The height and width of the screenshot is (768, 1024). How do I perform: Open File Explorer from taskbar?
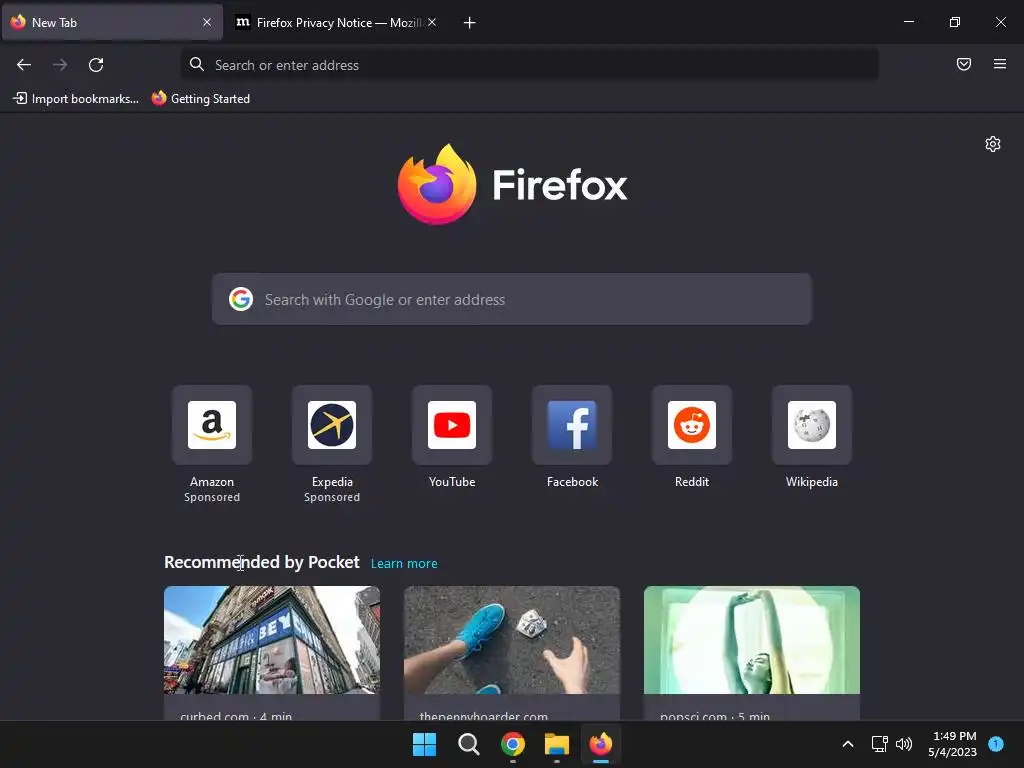pos(556,744)
